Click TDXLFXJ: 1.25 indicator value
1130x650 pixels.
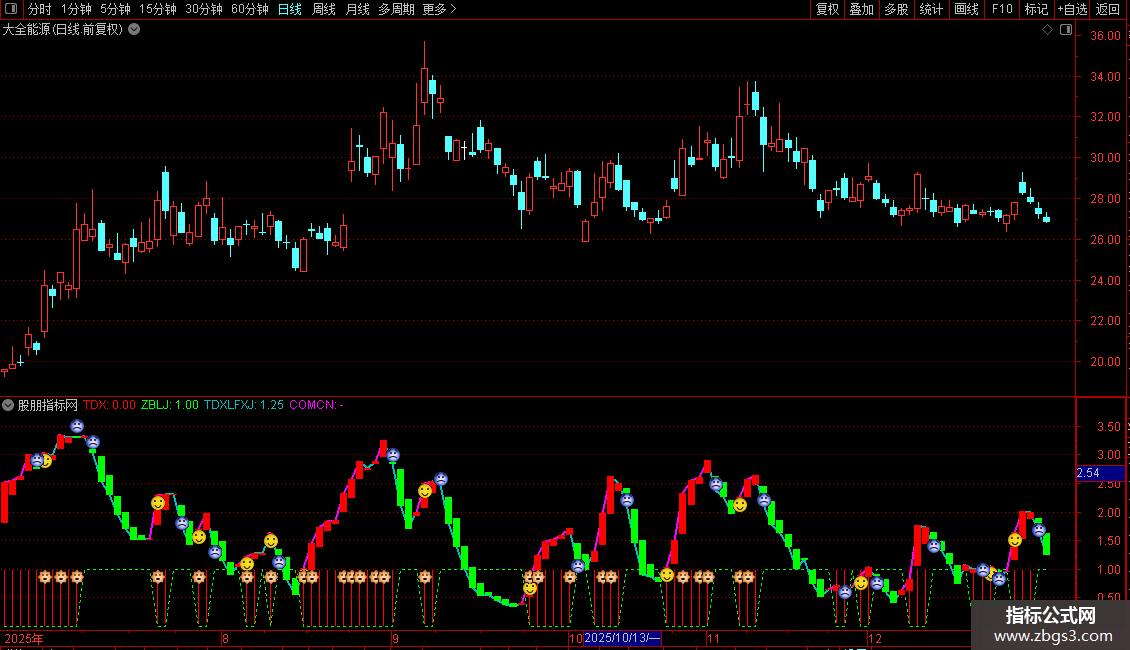244,405
